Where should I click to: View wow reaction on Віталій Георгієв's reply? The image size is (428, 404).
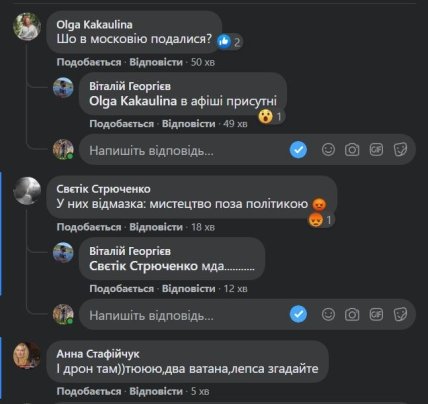[271, 117]
